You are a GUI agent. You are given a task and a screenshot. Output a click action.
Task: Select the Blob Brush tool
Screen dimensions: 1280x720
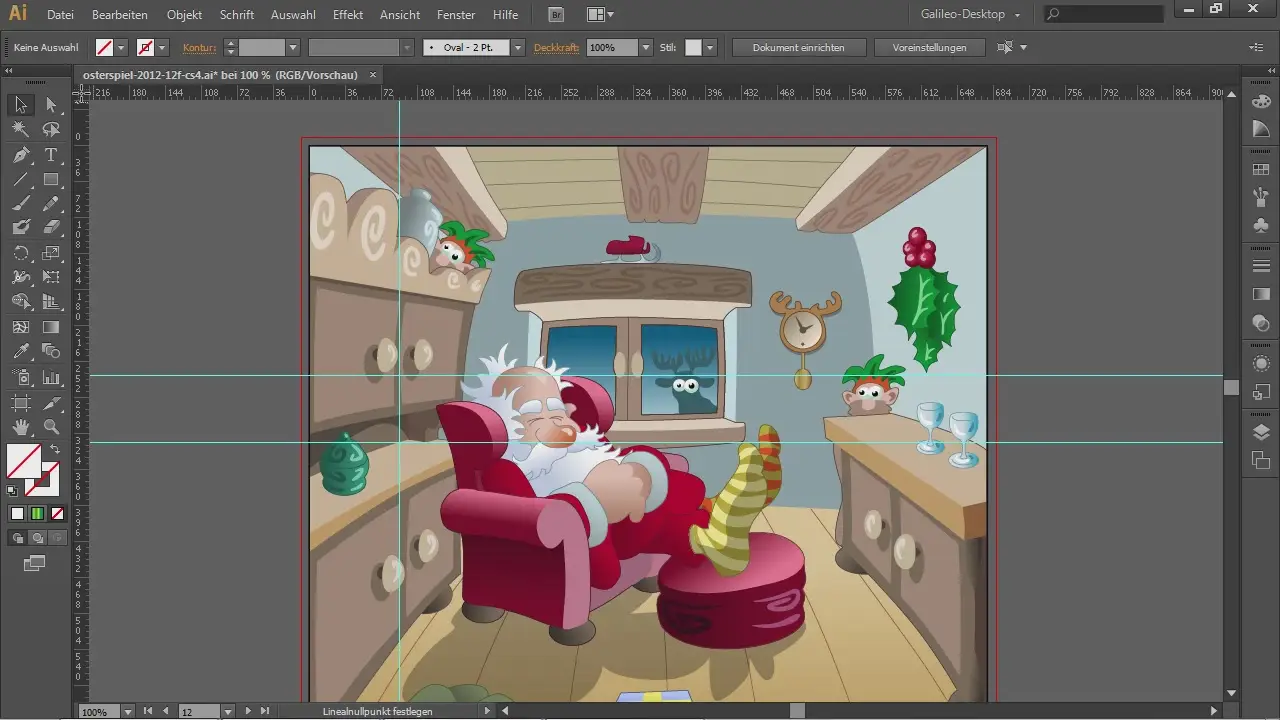(21, 228)
